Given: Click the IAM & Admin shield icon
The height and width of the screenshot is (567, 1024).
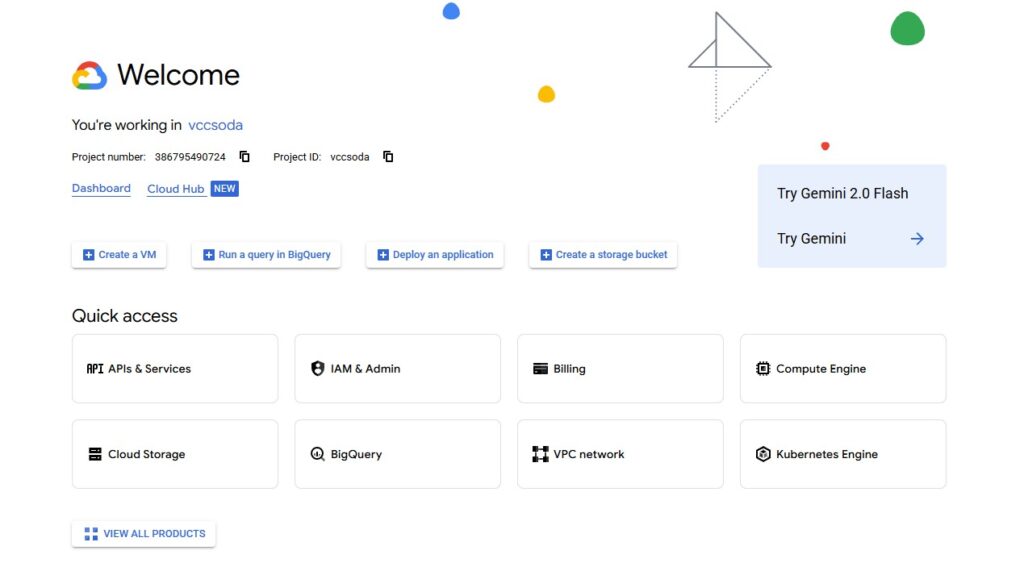Looking at the screenshot, I should [318, 369].
